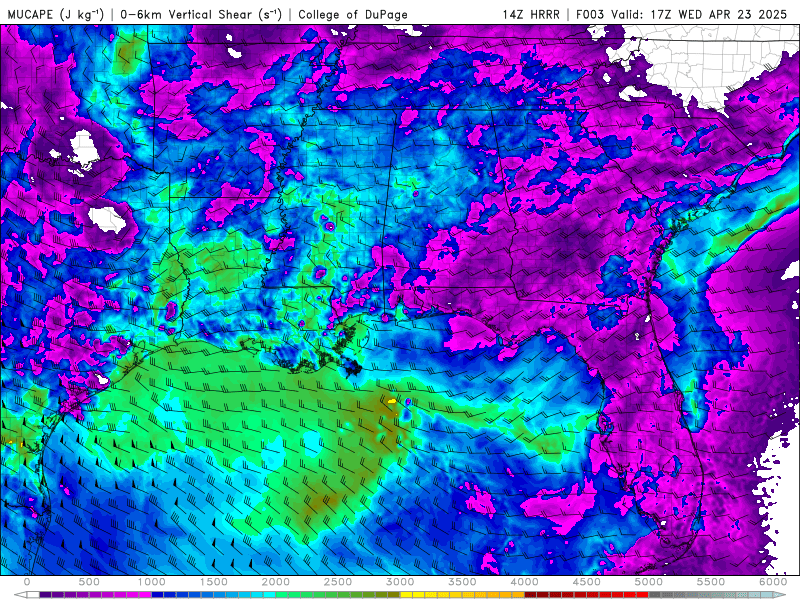Click the MUCAPE (J kg⁻¹) title label
800x600 pixels.
56,15
